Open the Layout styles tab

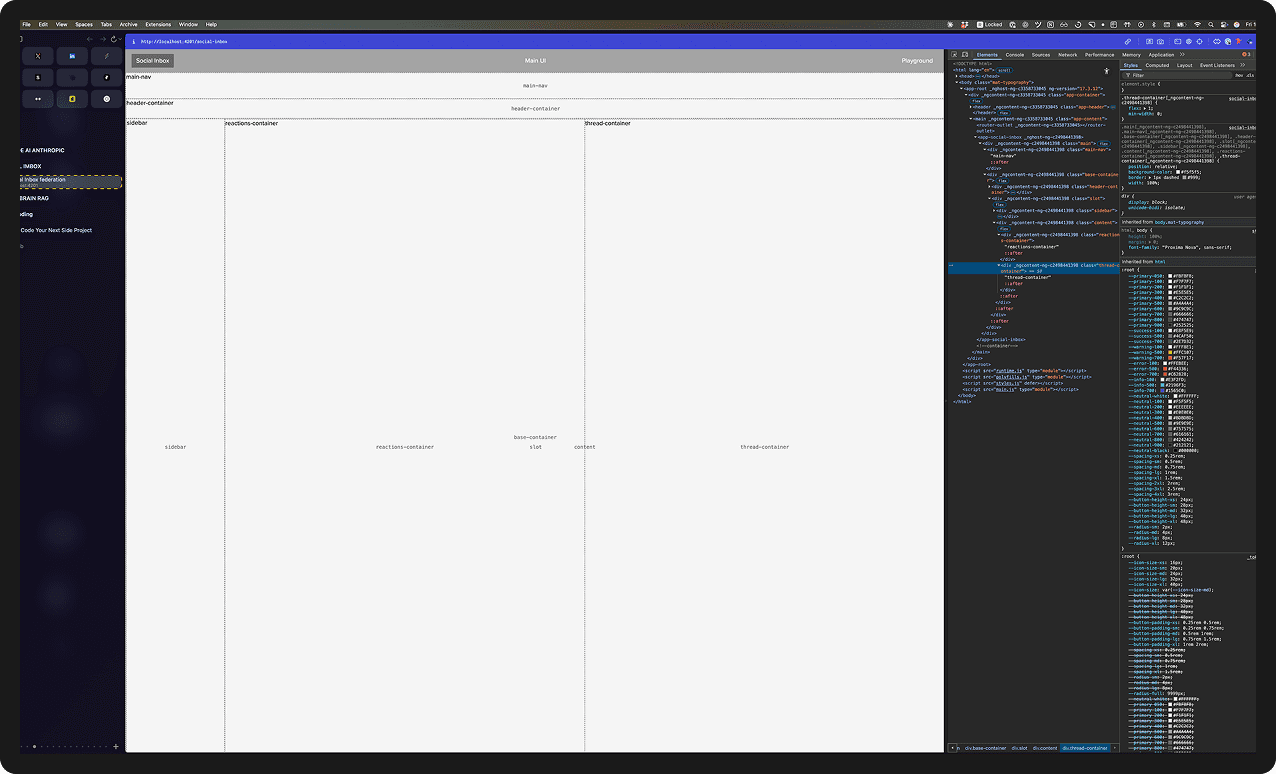coord(1184,65)
